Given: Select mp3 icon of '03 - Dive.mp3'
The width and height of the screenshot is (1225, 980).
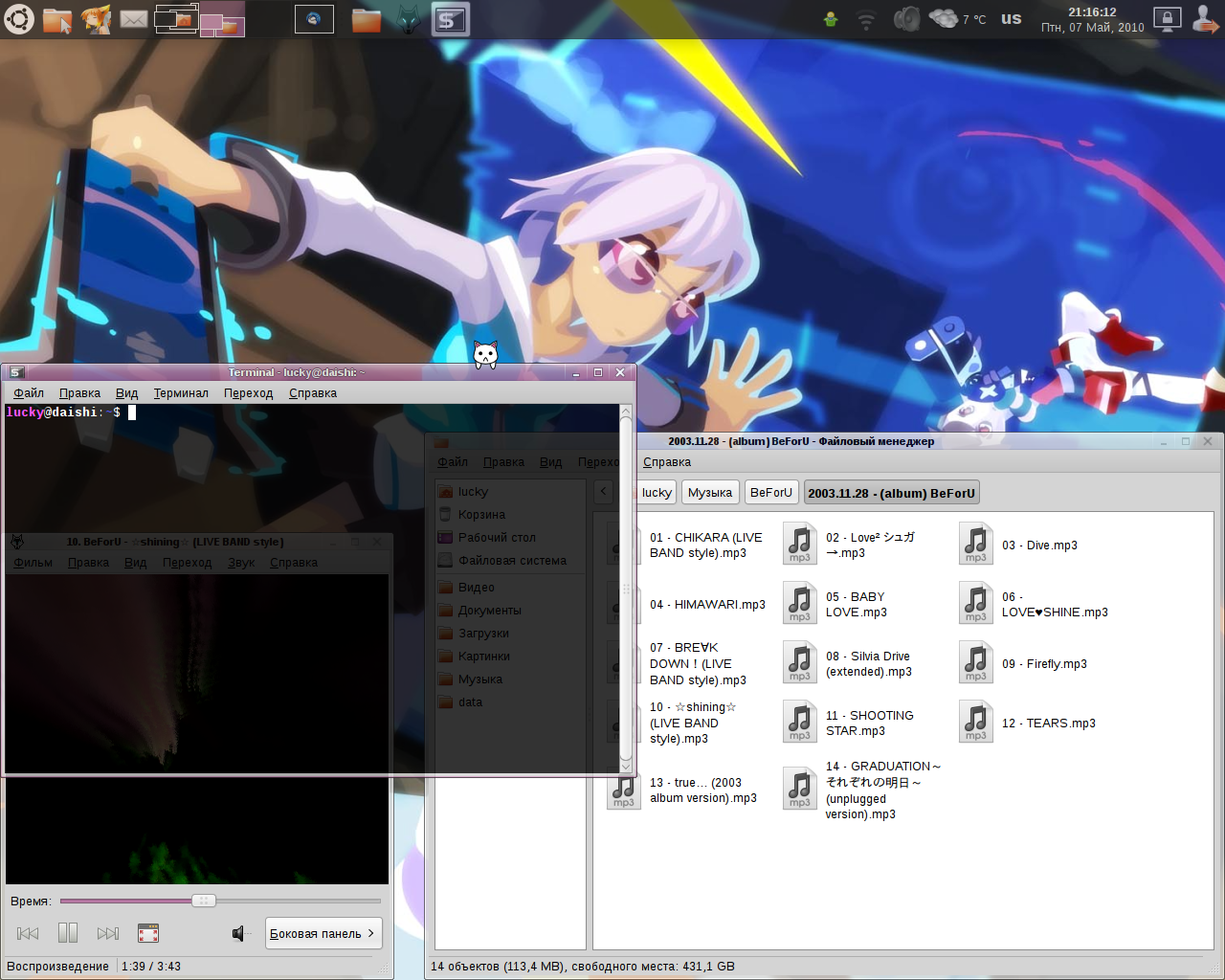Looking at the screenshot, I should (x=976, y=545).
